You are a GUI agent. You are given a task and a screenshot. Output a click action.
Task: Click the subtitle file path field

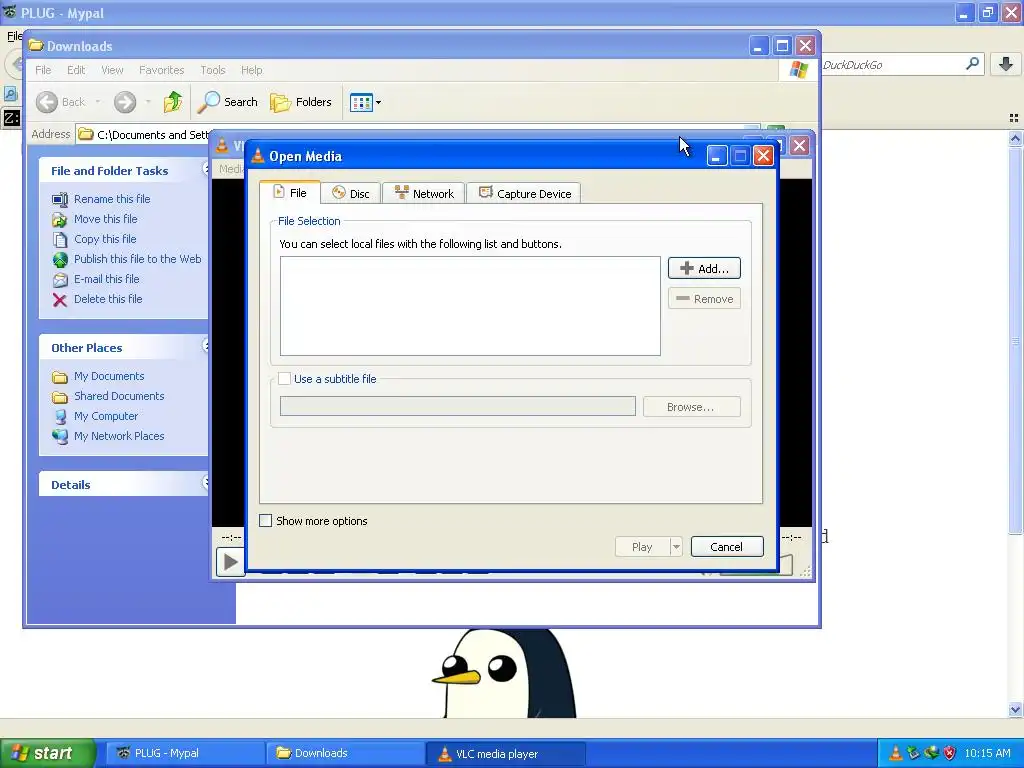point(458,406)
